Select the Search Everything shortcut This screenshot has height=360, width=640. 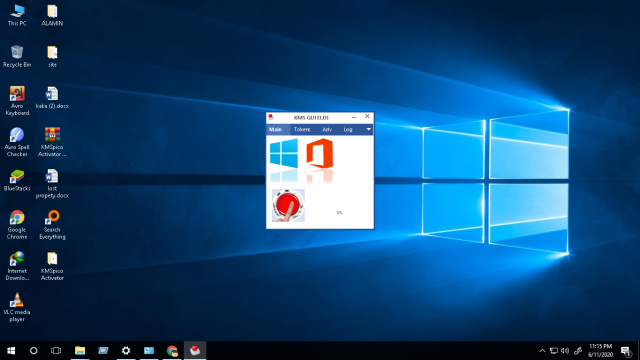[x=52, y=225]
